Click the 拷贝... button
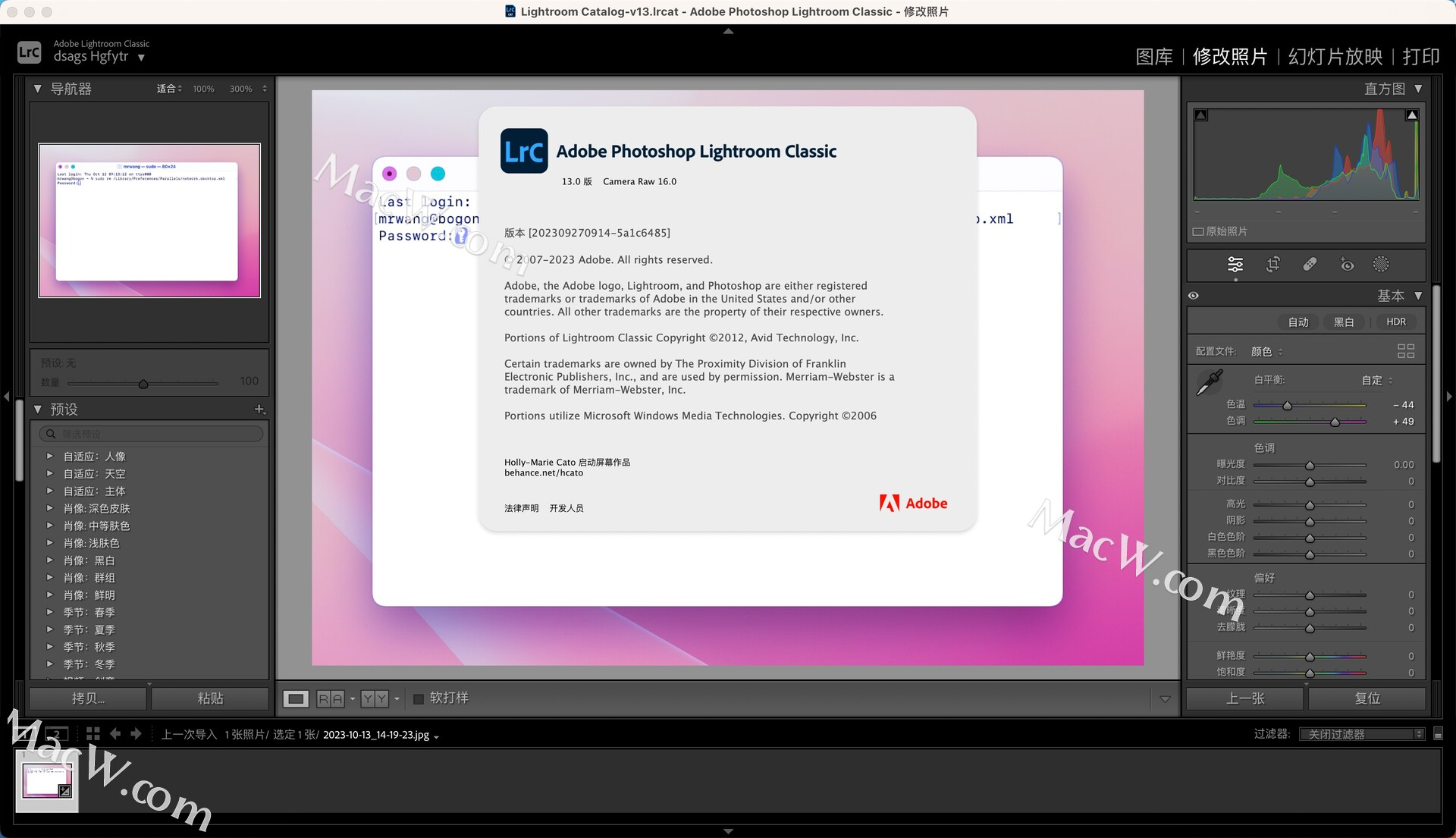Viewport: 1456px width, 838px height. (88, 698)
